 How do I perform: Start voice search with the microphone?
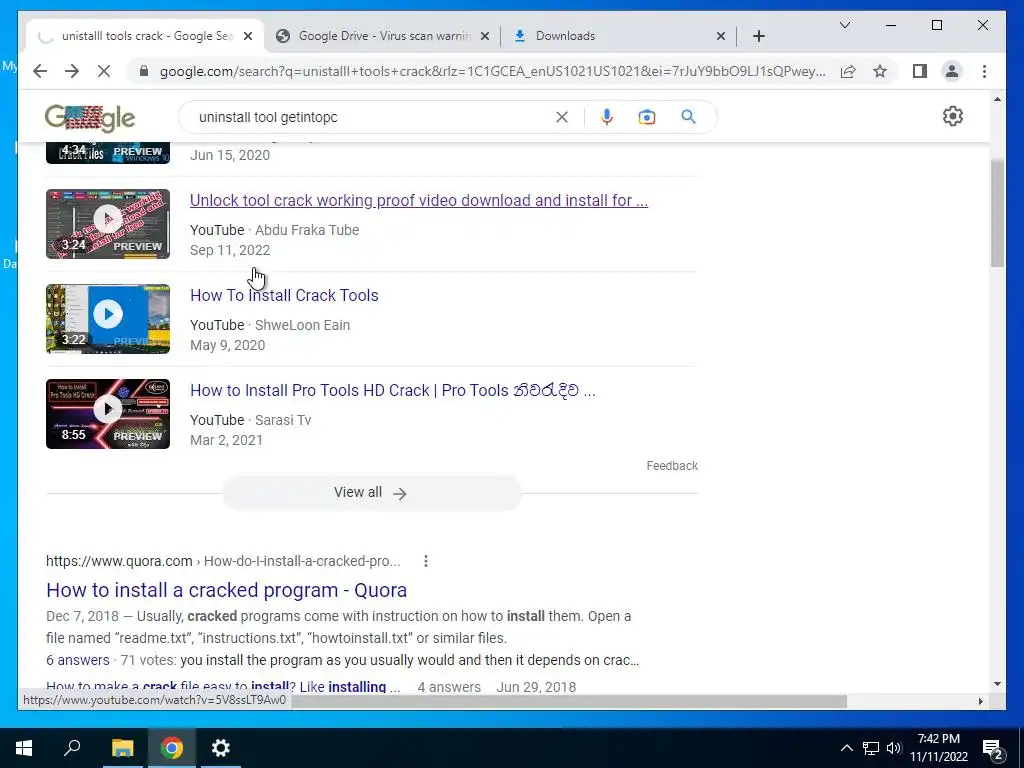(x=607, y=117)
